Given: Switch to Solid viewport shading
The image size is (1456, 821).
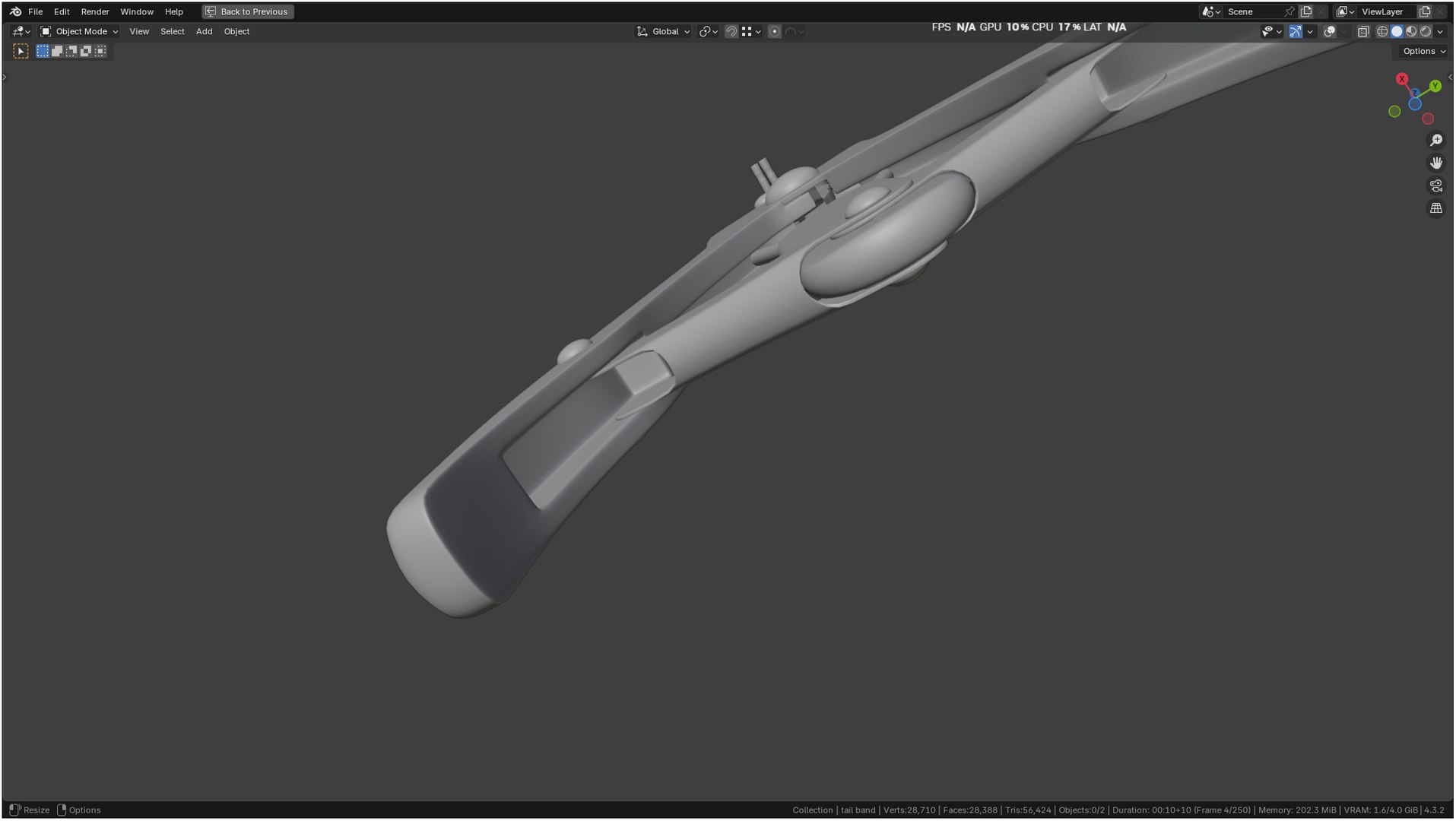Looking at the screenshot, I should [1397, 31].
